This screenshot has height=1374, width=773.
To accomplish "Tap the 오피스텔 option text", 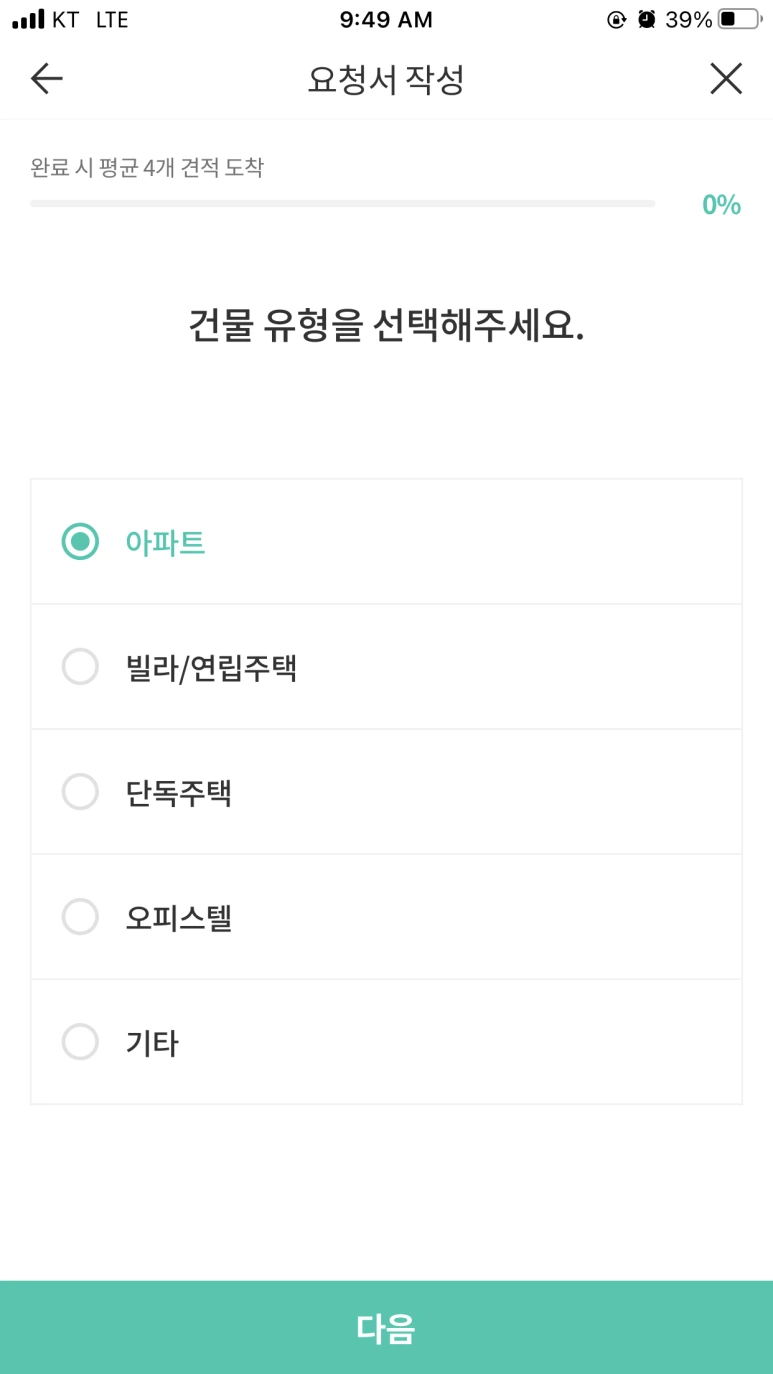I will (178, 918).
